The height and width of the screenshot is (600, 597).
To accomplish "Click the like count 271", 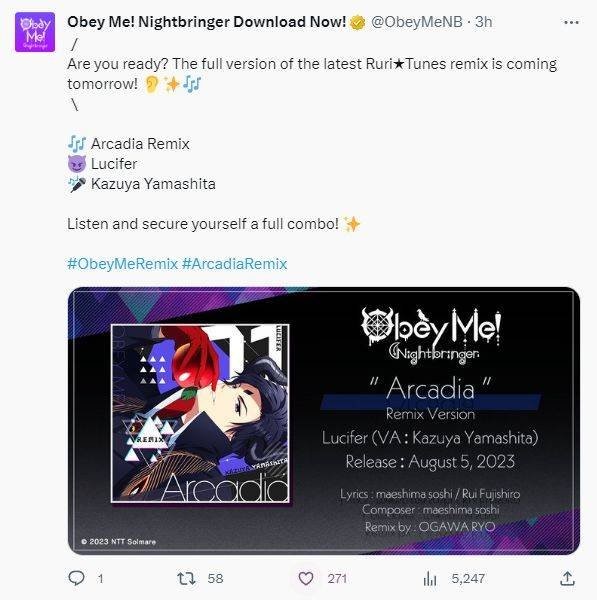I will point(337,578).
